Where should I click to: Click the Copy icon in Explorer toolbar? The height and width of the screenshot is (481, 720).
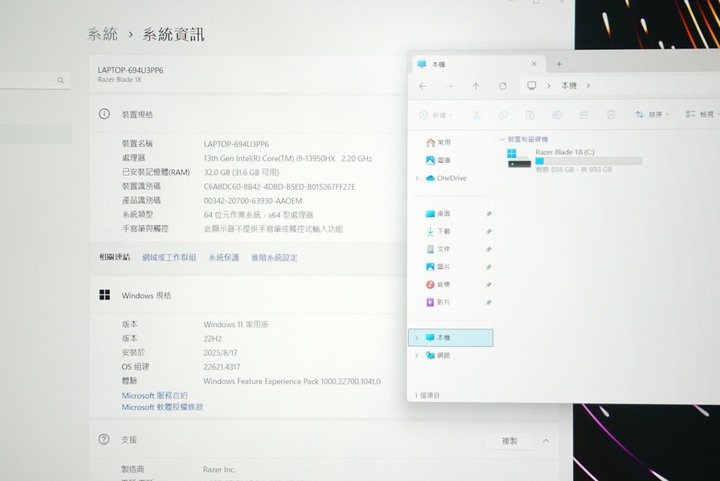click(x=503, y=115)
